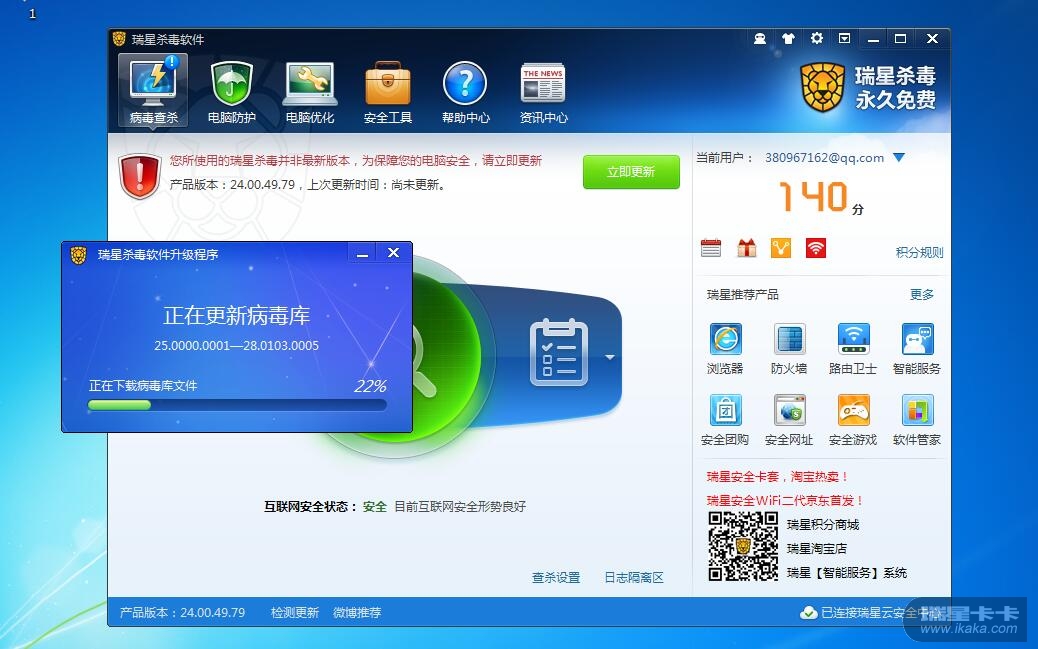The width and height of the screenshot is (1038, 649).
Task: Open 瑞星【智能服务】系统 link
Action: (847, 573)
